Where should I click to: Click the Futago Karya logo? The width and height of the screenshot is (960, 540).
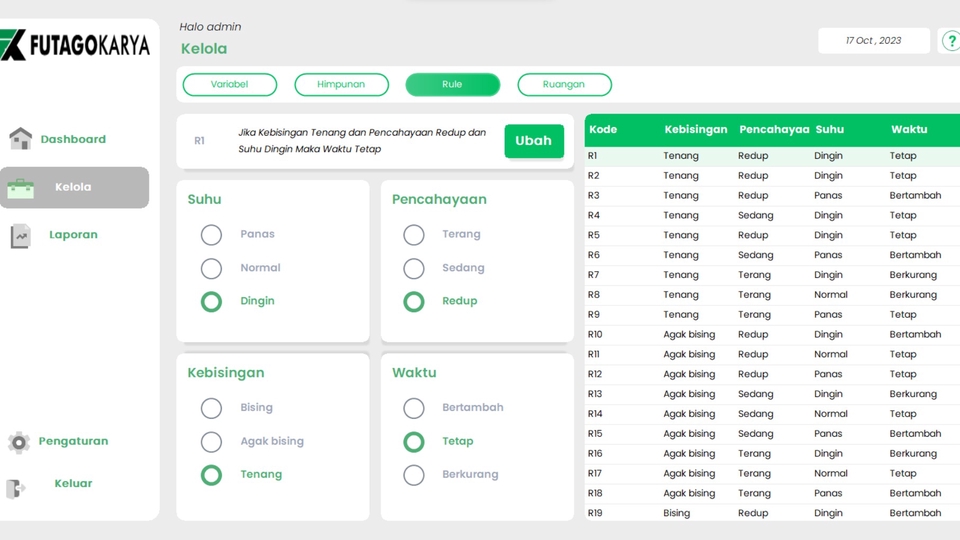pos(75,45)
